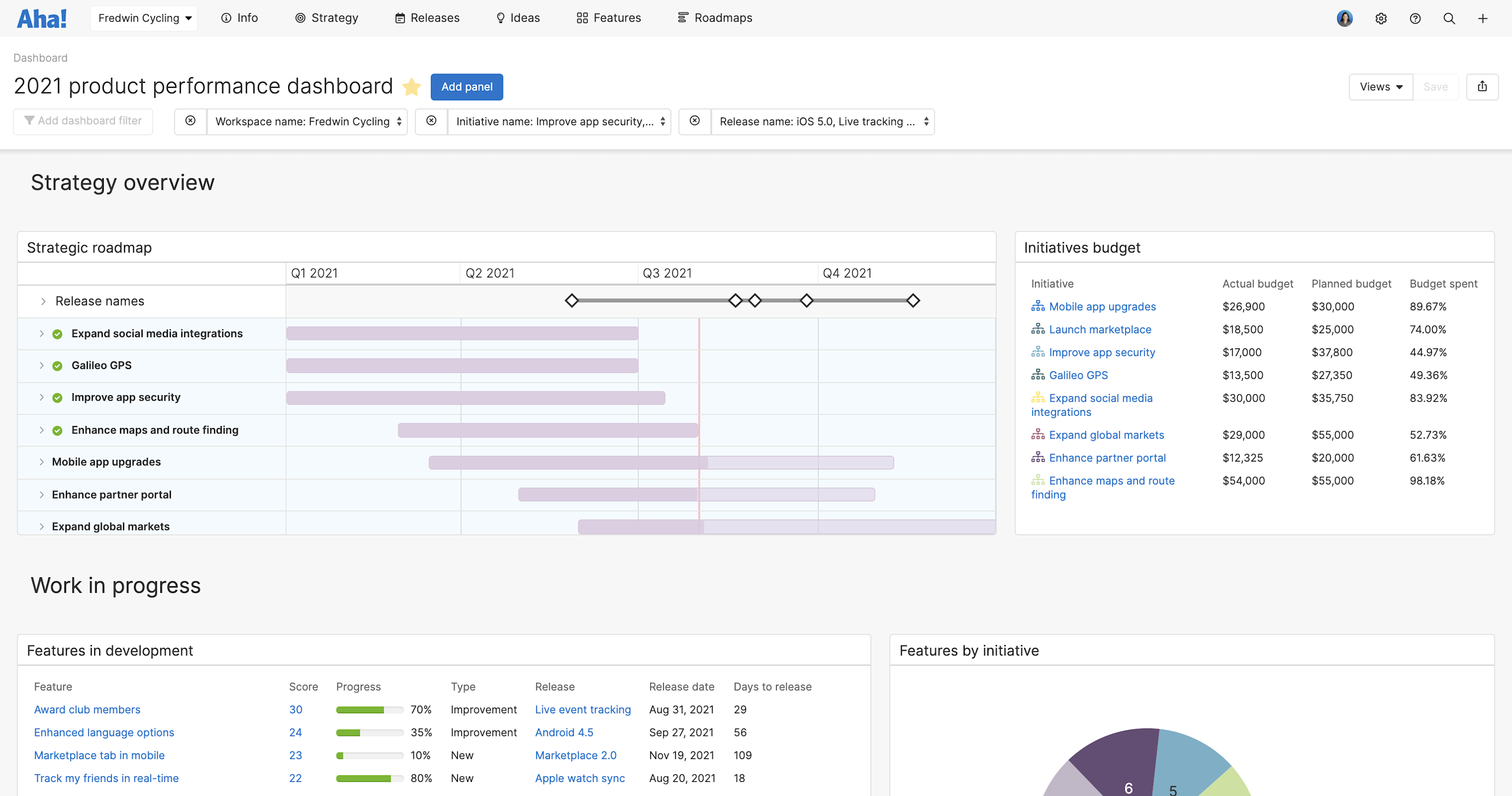
Task: Expand the Release names row
Action: tap(42, 301)
